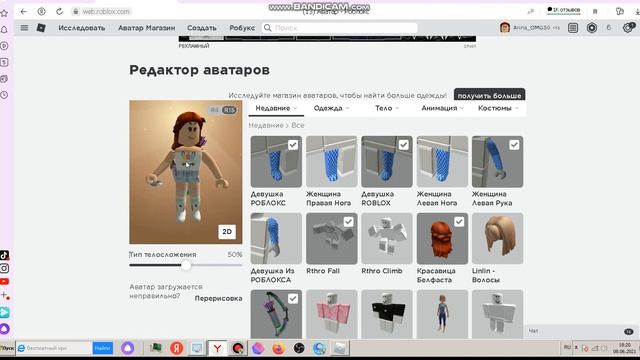Expand the Тело dropdown tab
This screenshot has height=360, width=640.
click(387, 108)
